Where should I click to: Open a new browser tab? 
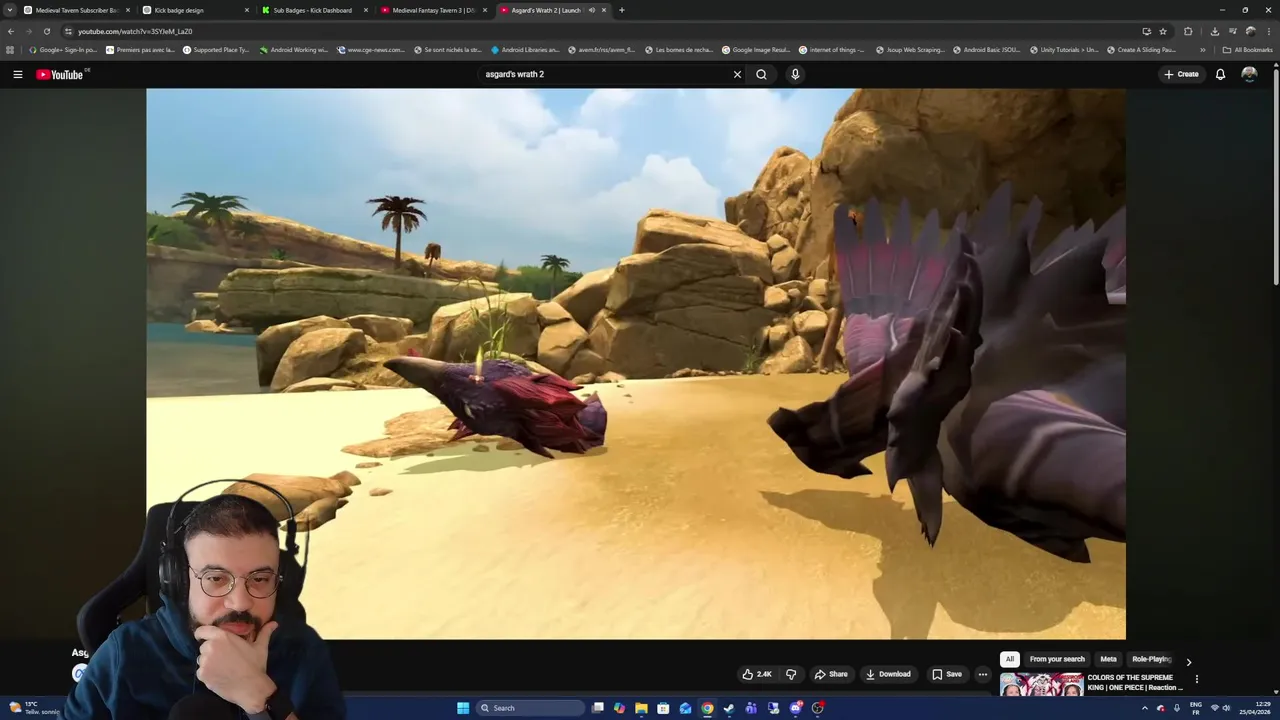[621, 10]
